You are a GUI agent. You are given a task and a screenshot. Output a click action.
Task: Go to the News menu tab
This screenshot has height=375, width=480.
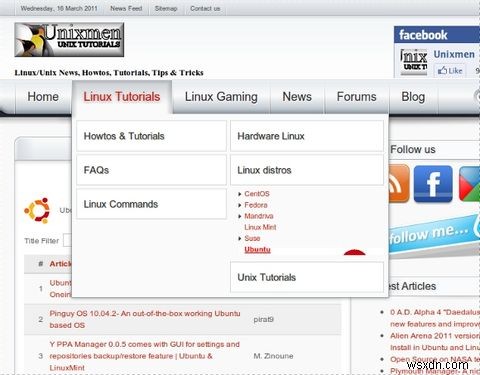point(297,97)
